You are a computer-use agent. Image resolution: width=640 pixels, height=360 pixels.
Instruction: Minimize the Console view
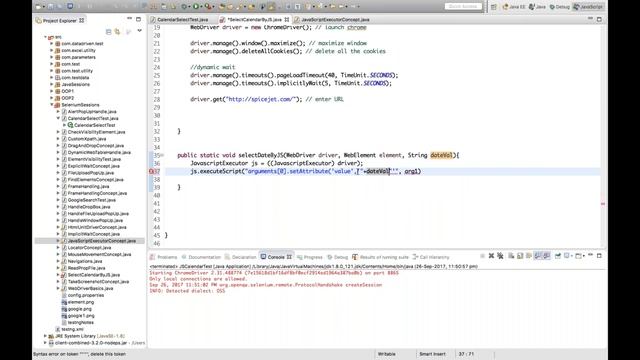(x=591, y=255)
